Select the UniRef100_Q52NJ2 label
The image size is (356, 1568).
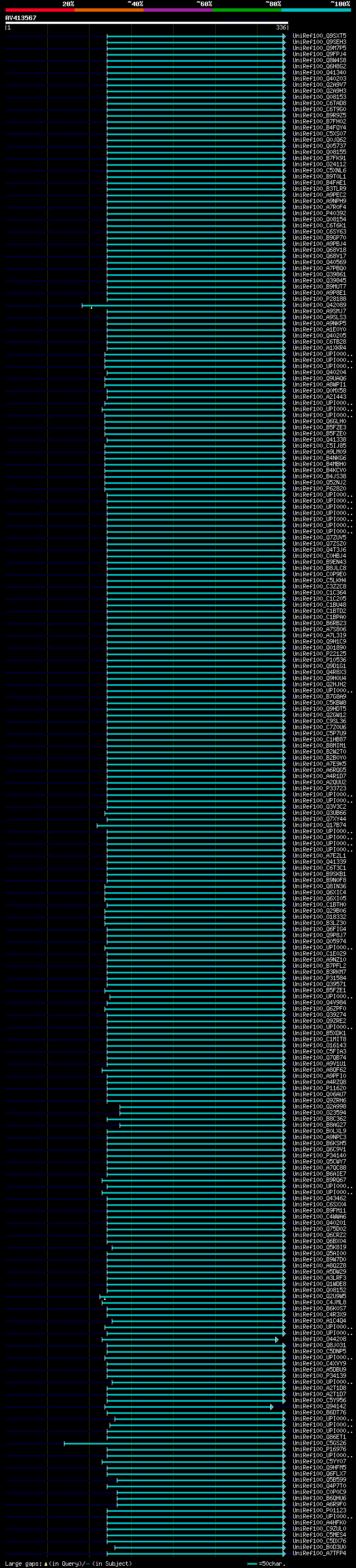pyautogui.click(x=319, y=482)
